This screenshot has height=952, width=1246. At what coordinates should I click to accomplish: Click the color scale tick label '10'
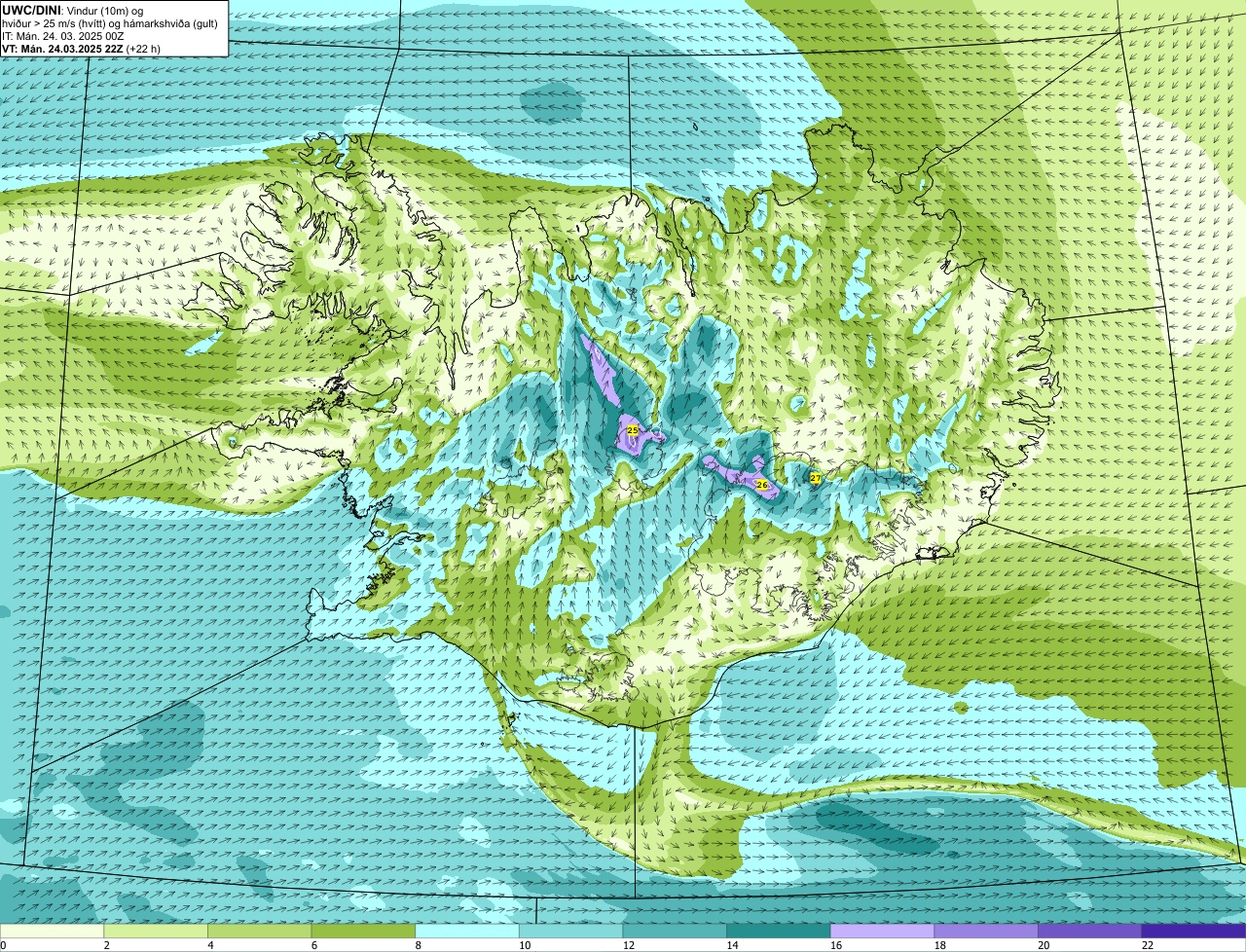tap(525, 945)
